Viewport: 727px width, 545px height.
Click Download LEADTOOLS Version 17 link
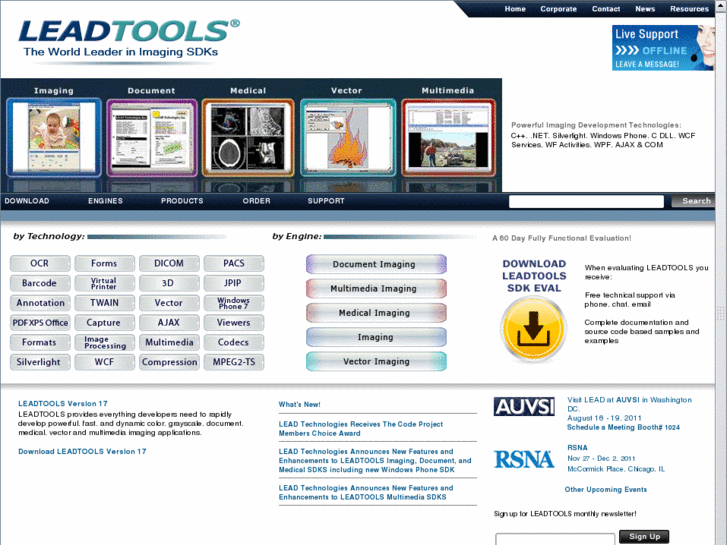coord(82,451)
